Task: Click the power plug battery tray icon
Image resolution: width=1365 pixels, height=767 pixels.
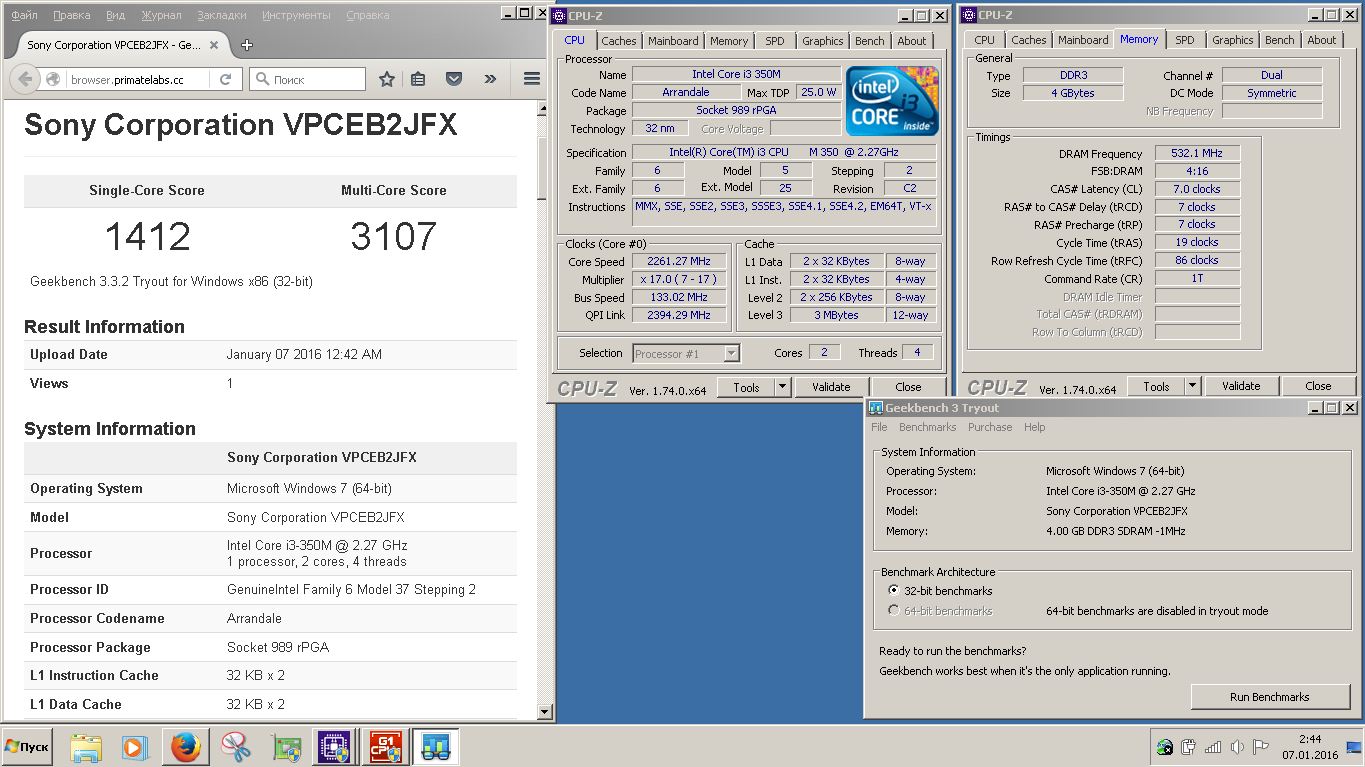Action: pos(1189,747)
